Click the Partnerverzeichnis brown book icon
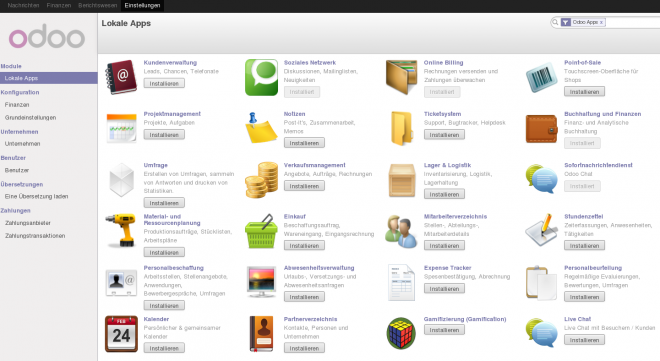The height and width of the screenshot is (361, 660). [x=261, y=334]
